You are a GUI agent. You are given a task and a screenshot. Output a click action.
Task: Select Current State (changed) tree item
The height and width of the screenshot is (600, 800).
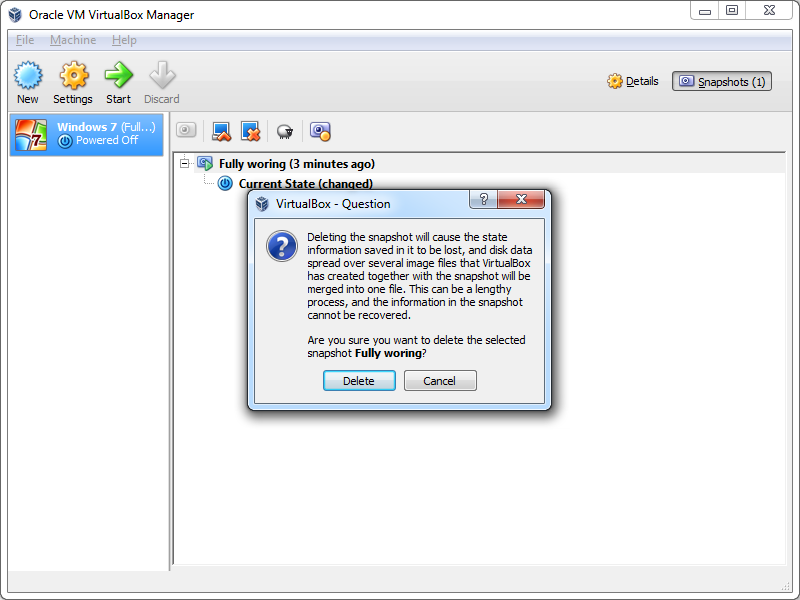coord(305,183)
